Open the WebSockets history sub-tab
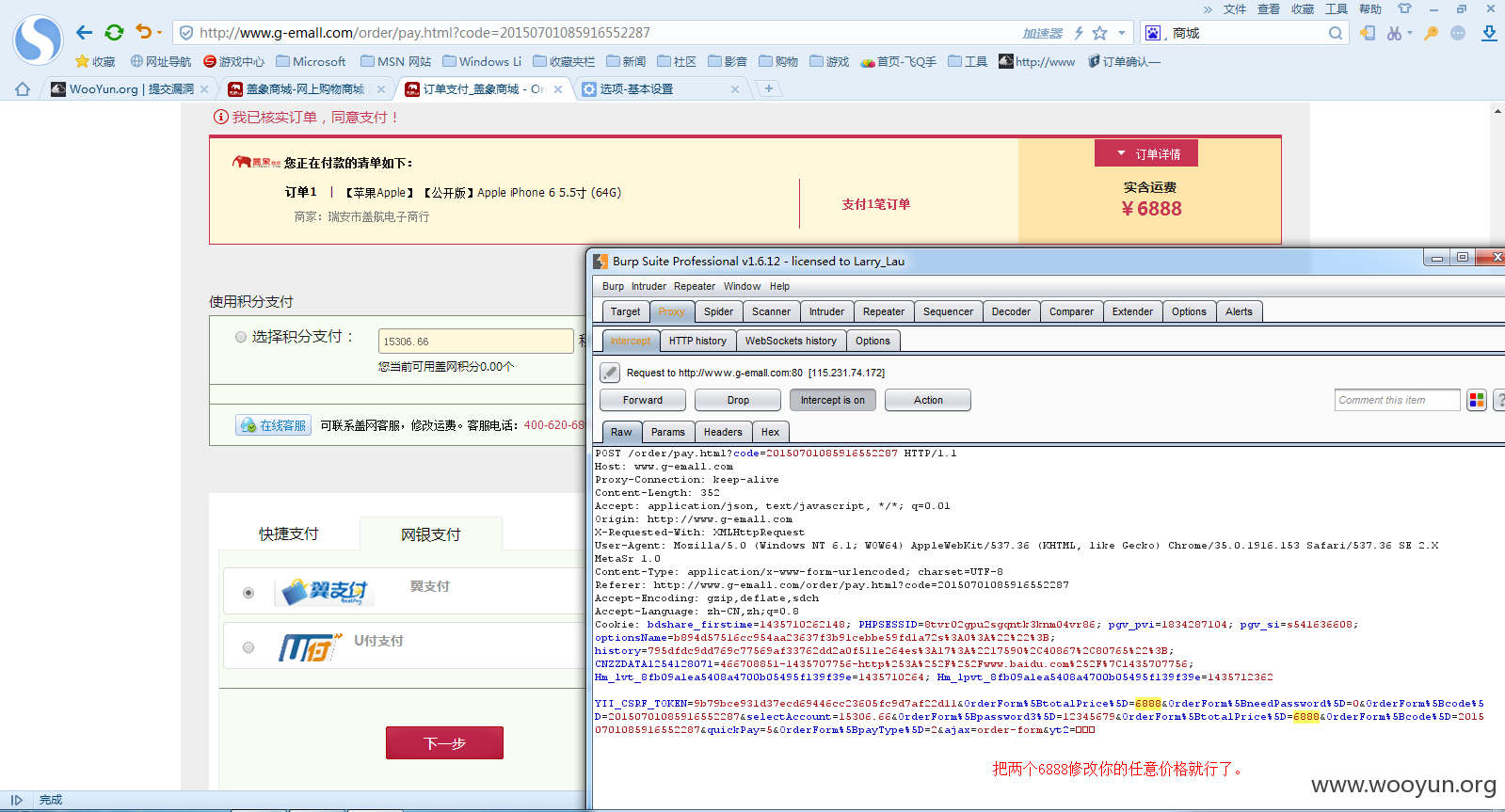Image resolution: width=1505 pixels, height=812 pixels. point(791,341)
